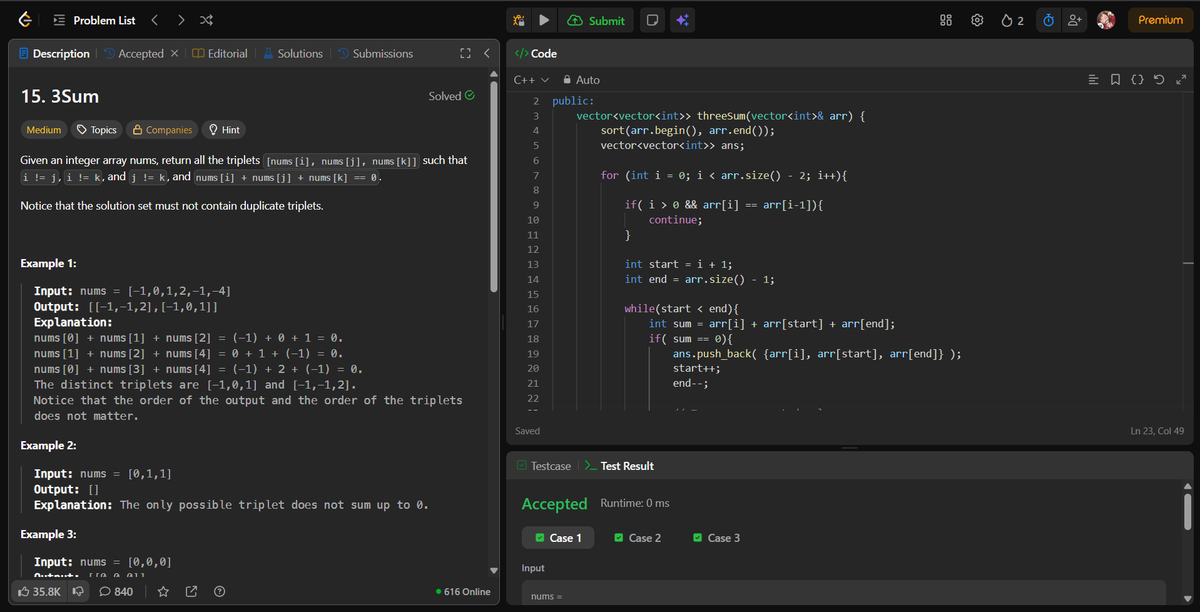The height and width of the screenshot is (612, 1200).
Task: Switch to the Testcase tab
Action: (544, 466)
